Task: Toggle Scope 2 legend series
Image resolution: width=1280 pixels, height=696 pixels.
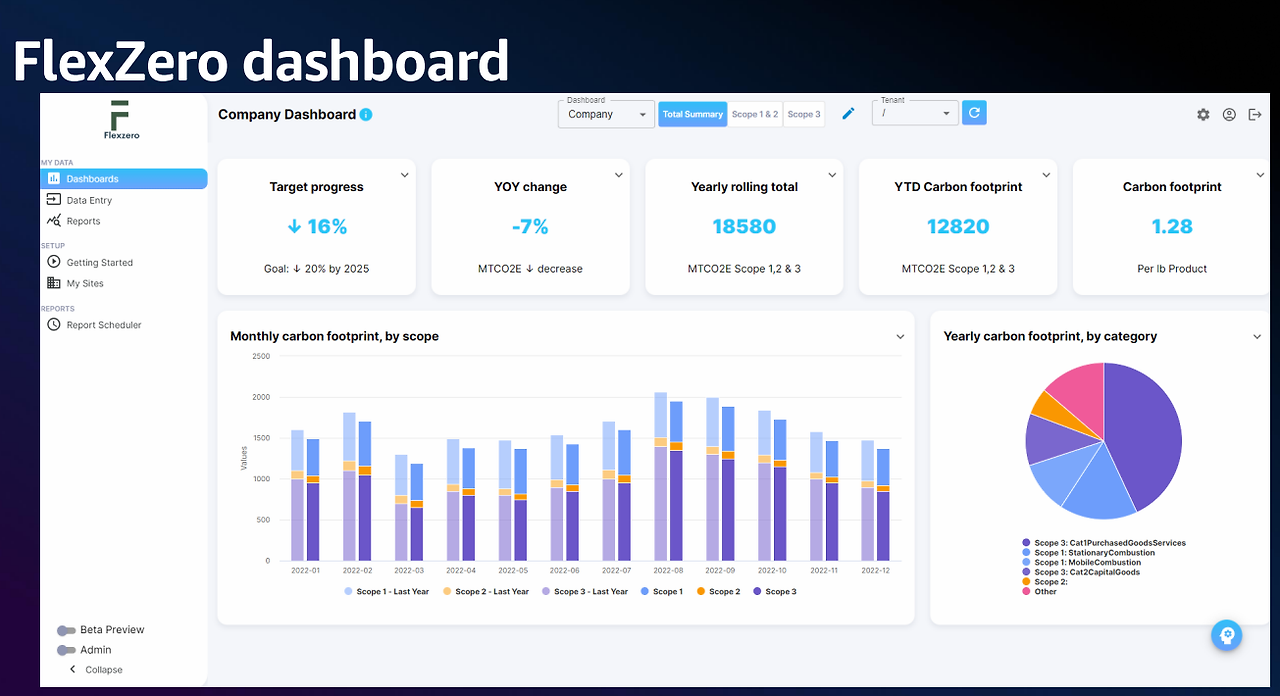Action: click(718, 592)
